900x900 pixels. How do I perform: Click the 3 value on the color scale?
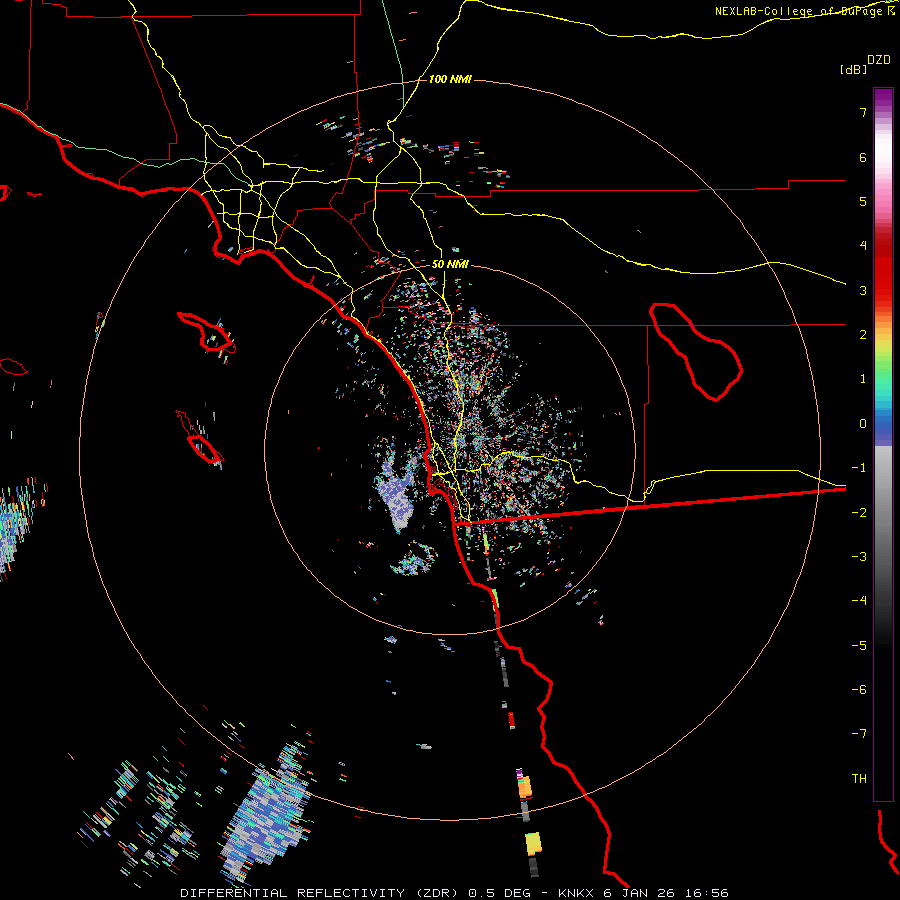coord(863,290)
